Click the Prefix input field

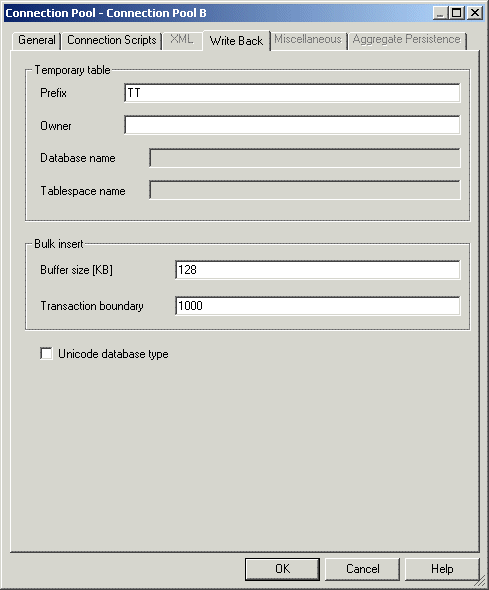(292, 93)
